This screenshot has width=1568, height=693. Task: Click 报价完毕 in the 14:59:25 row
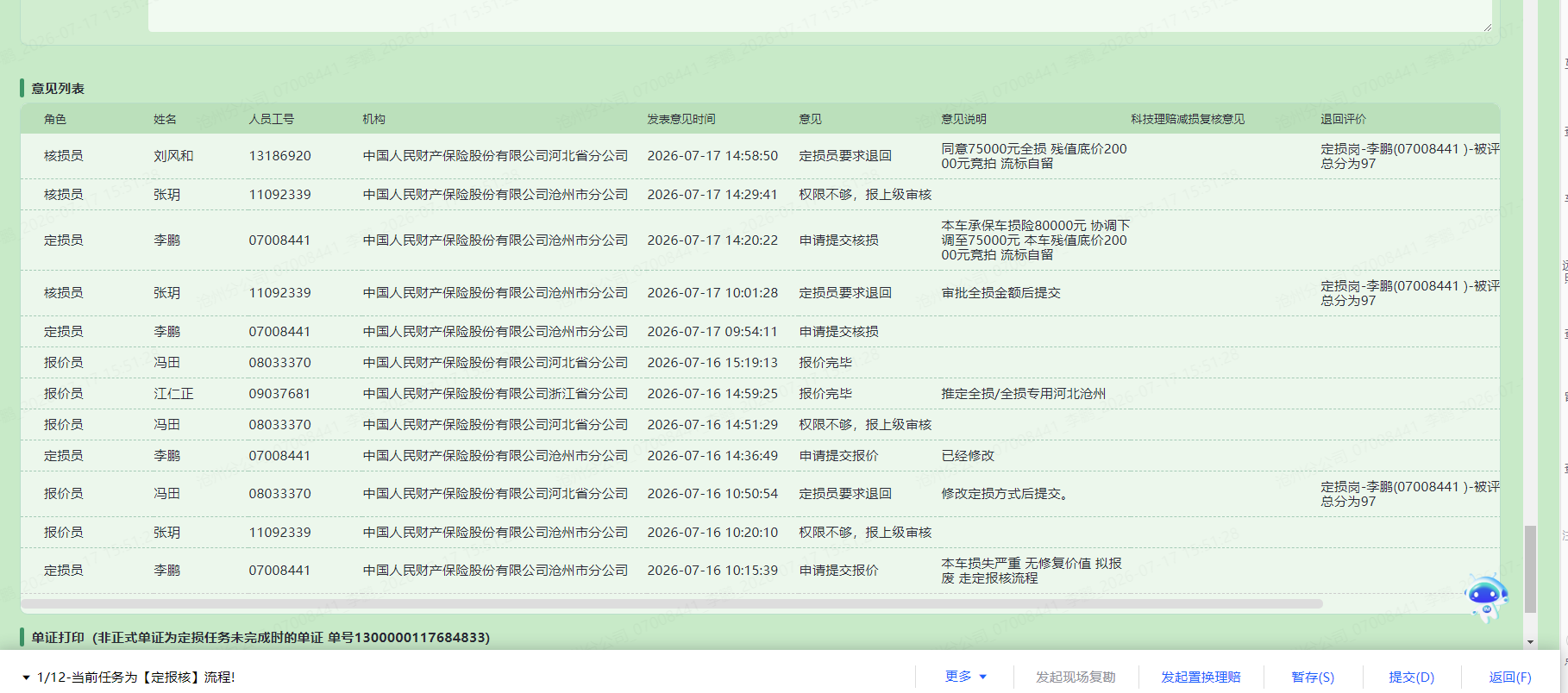tap(825, 394)
